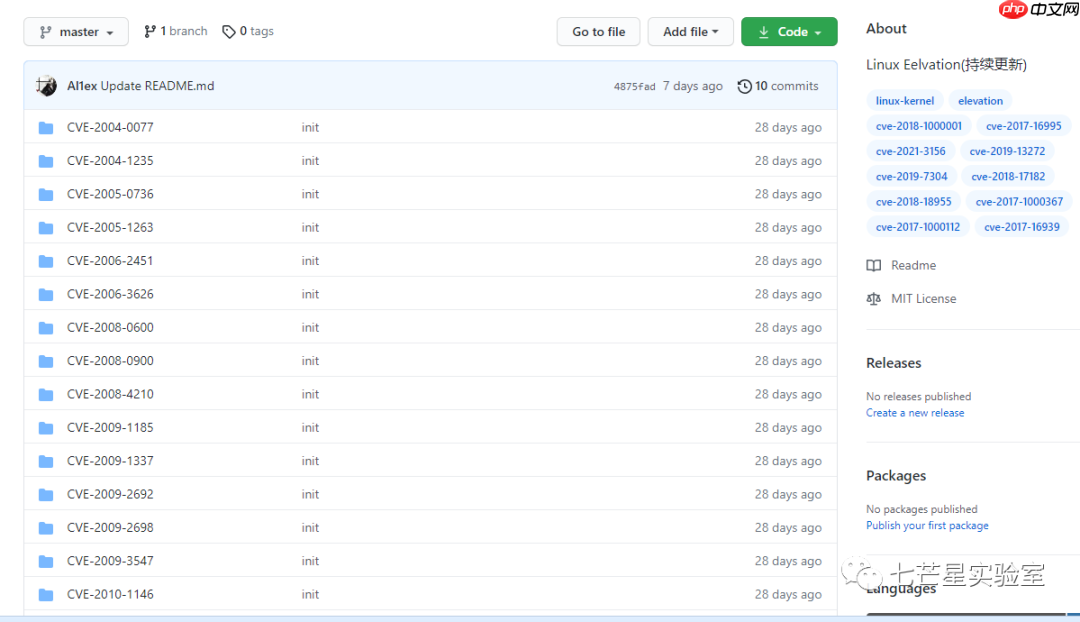Click the folder icon for CVE-2006-2451

(46, 261)
